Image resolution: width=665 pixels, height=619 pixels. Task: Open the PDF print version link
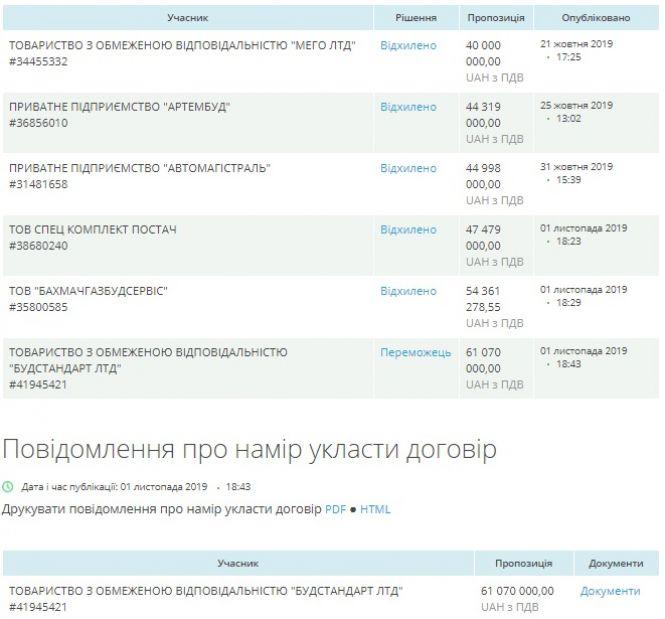pyautogui.click(x=335, y=509)
